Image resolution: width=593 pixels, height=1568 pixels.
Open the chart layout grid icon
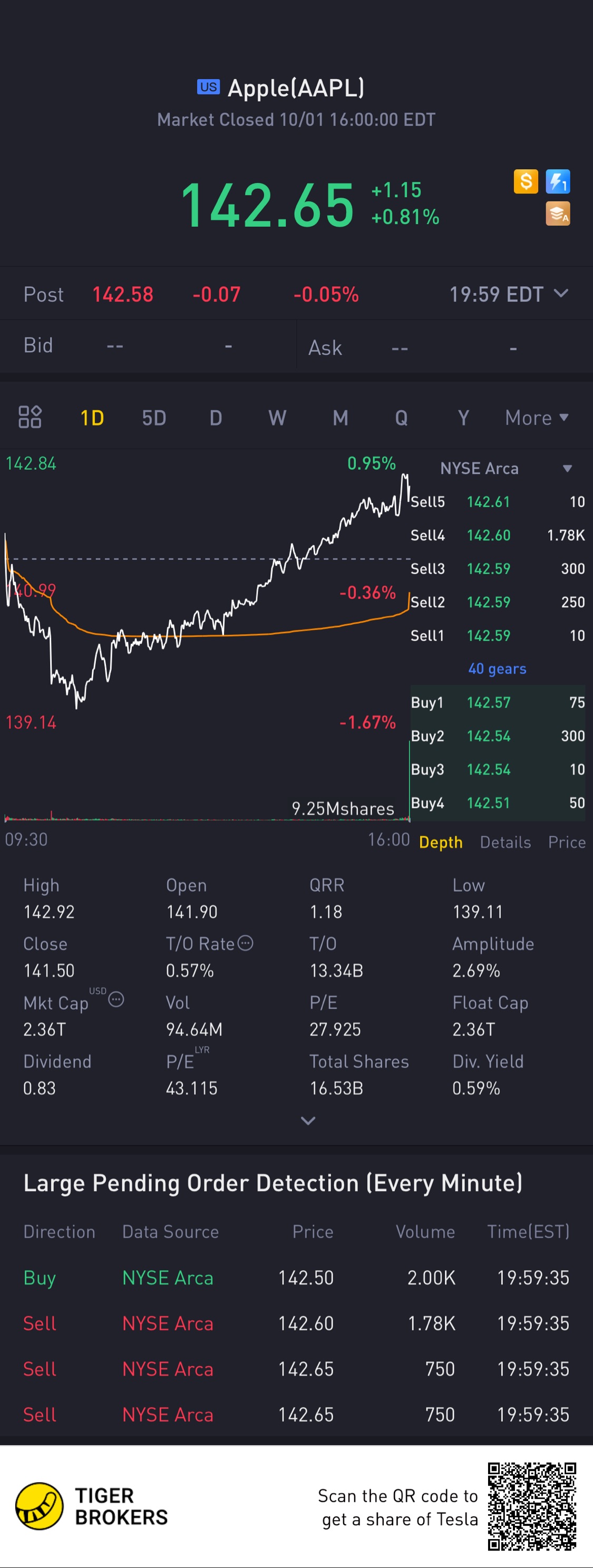(x=30, y=417)
